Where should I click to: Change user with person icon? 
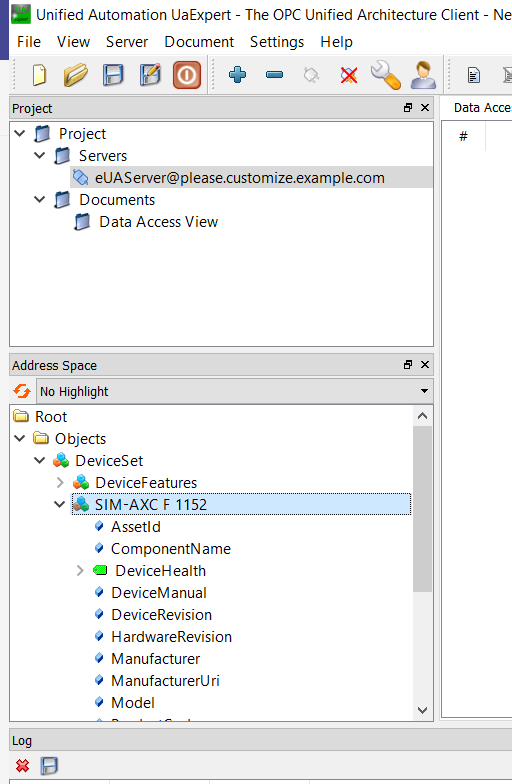pyautogui.click(x=423, y=75)
